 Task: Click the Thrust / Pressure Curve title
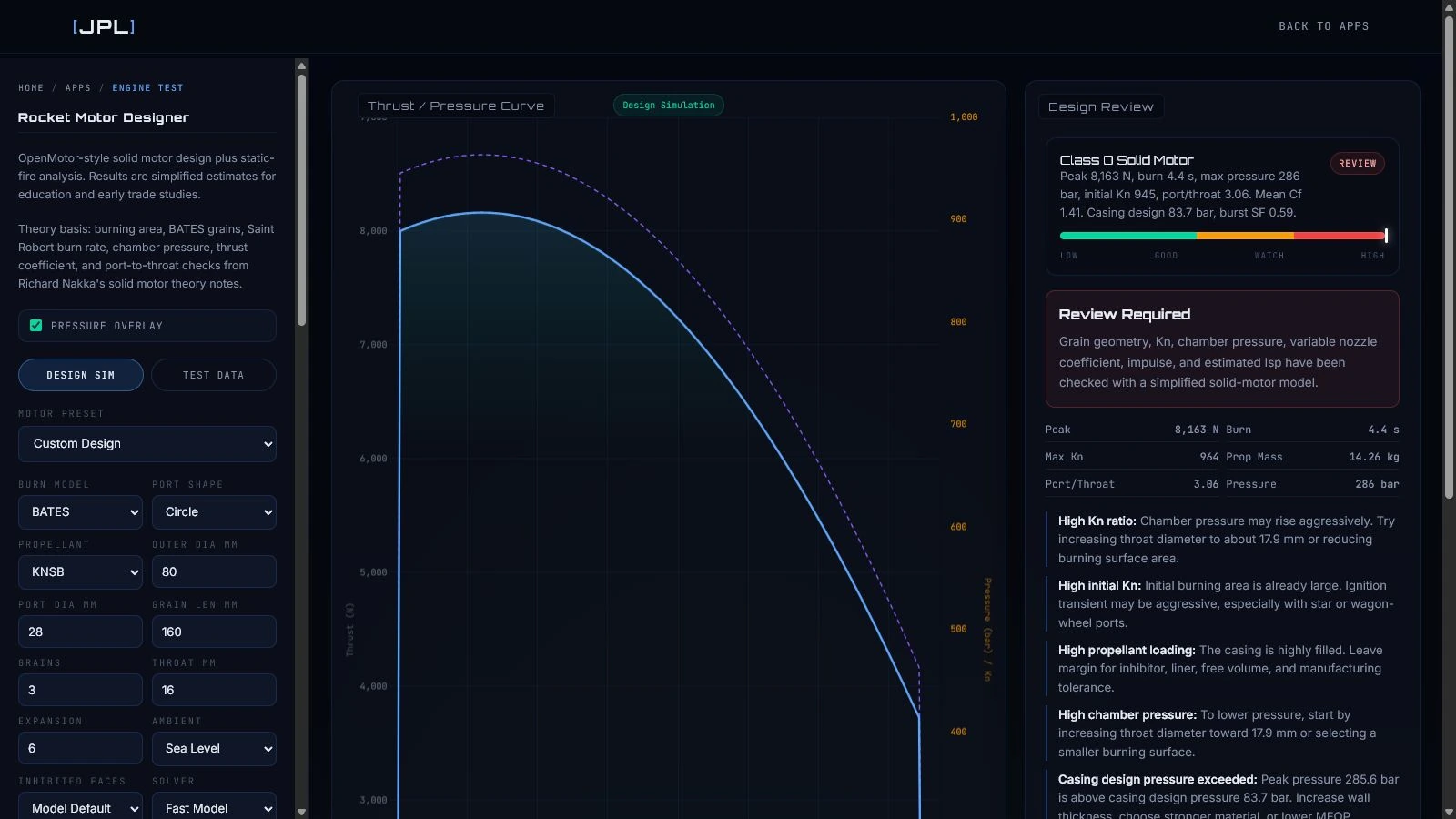[456, 106]
